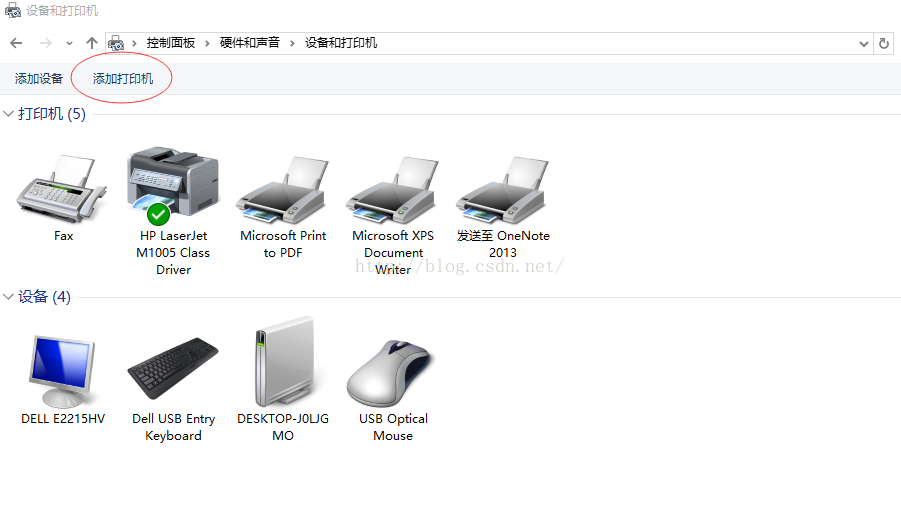Navigate to 硬件和声音 breadcrumb
This screenshot has width=901, height=510.
click(249, 43)
